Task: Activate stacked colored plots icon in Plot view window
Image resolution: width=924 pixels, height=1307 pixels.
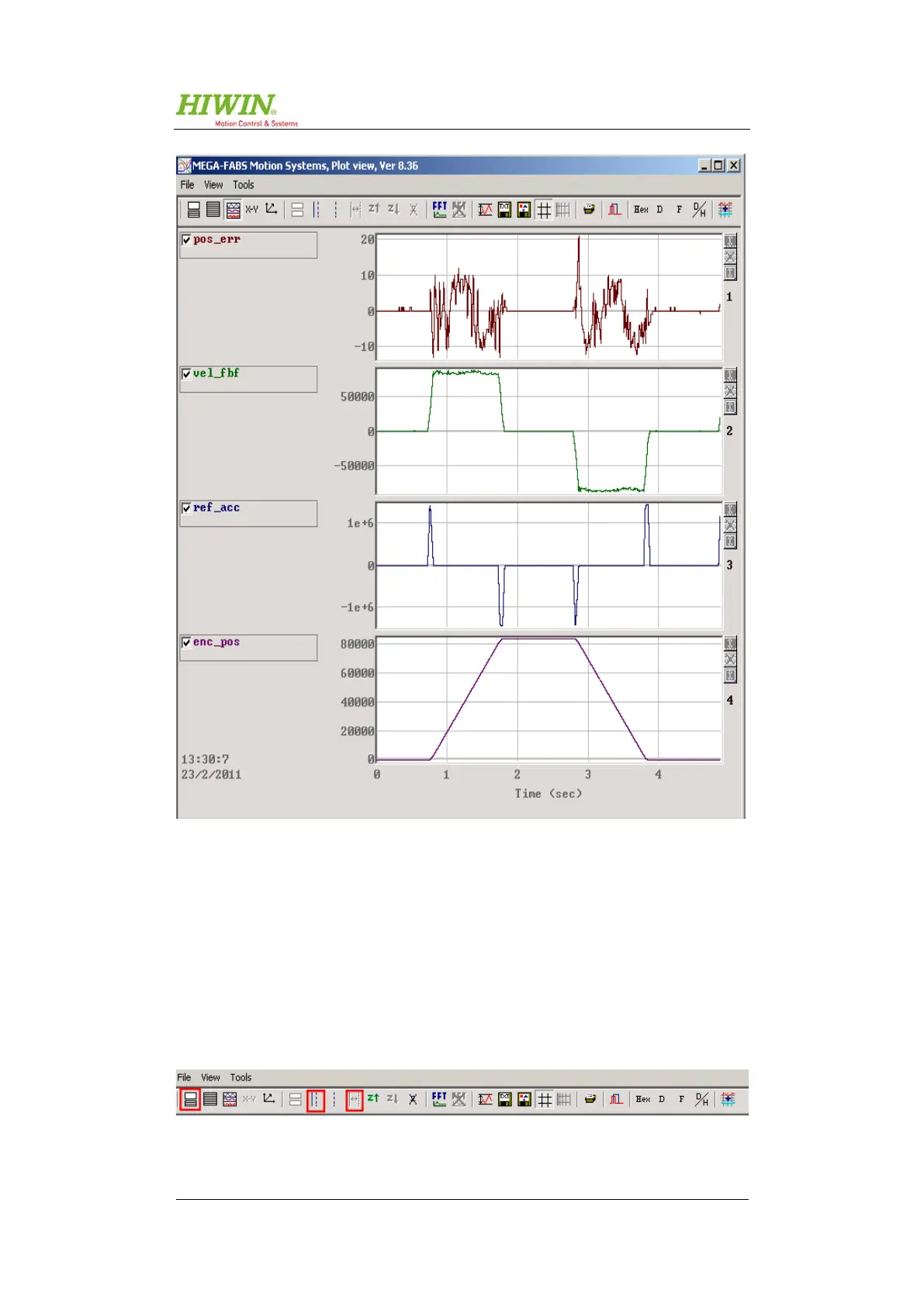Action: 232,210
